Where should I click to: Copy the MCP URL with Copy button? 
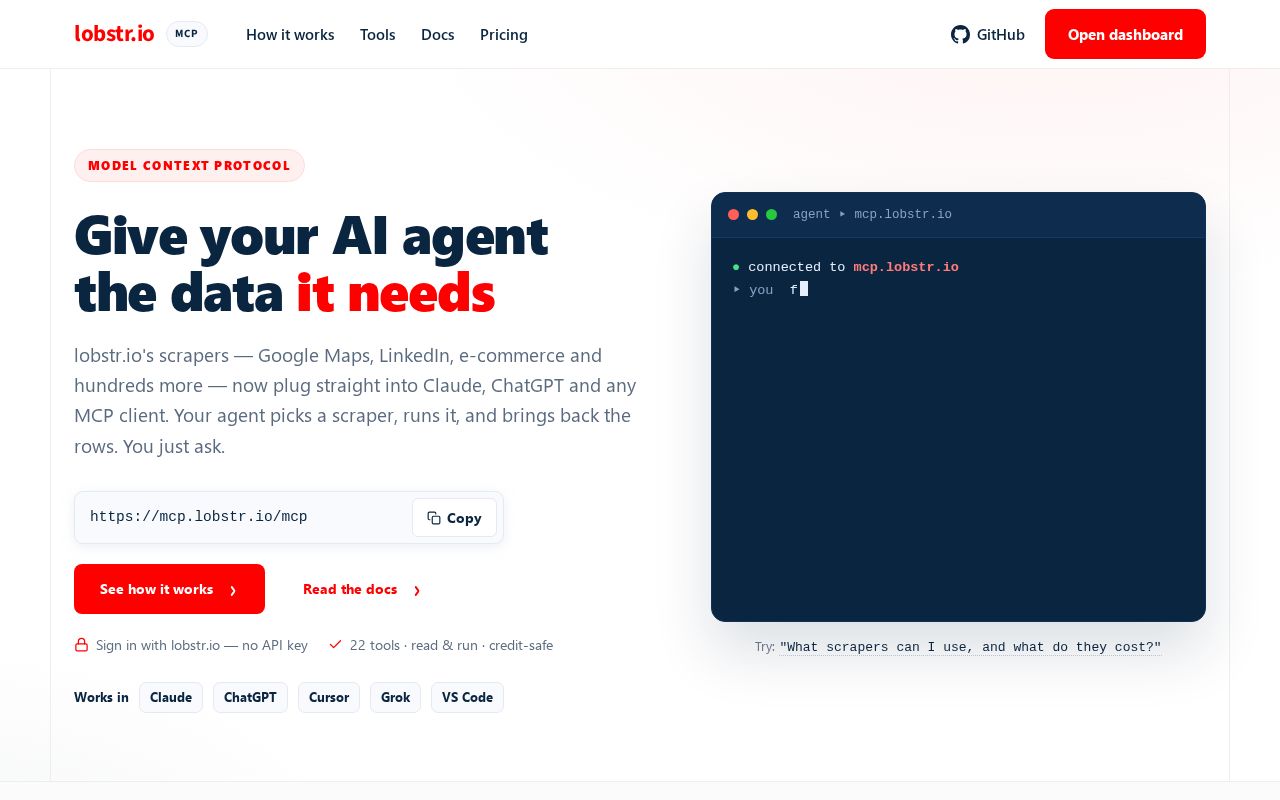click(454, 518)
